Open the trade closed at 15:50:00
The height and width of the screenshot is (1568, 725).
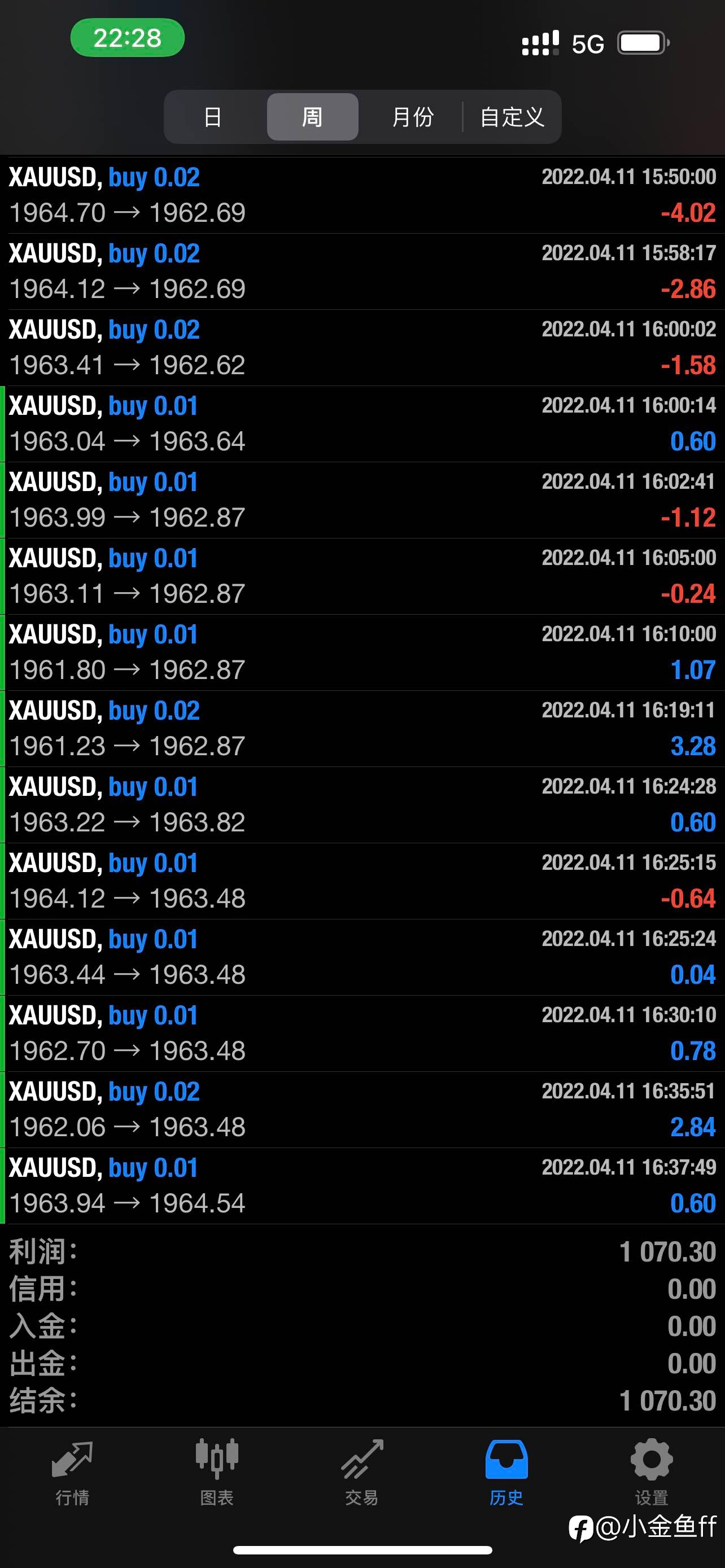[362, 195]
